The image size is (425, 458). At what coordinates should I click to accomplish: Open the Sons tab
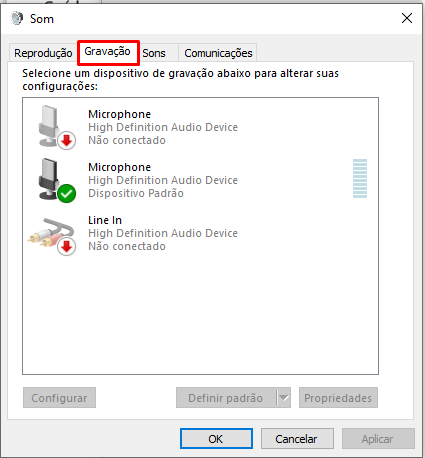(x=154, y=53)
